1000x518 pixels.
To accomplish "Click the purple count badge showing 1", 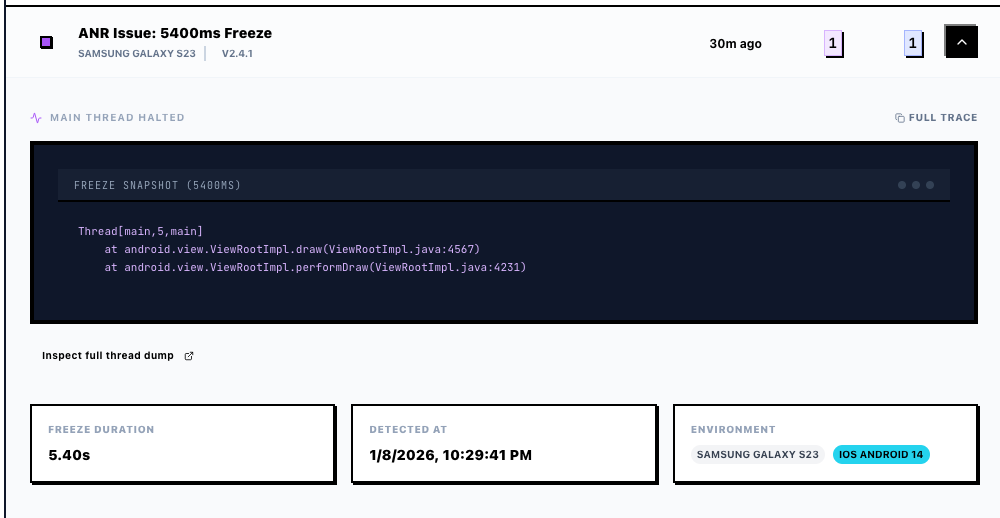I will click(x=832, y=43).
